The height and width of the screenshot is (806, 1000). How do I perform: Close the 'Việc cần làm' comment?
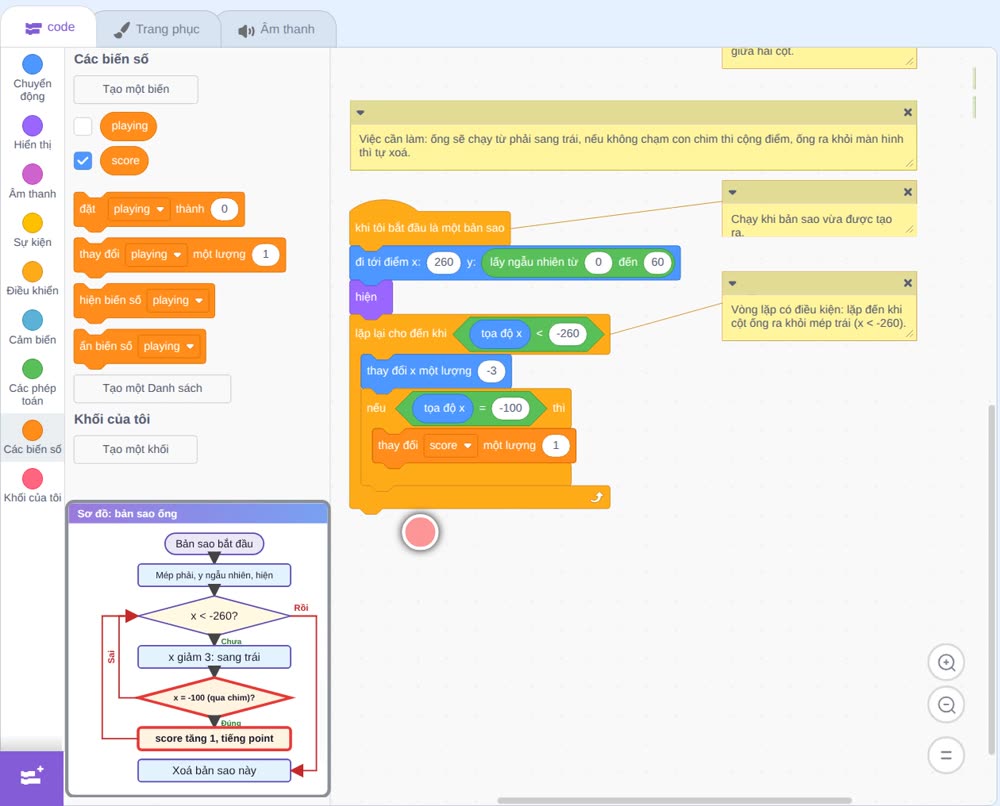pos(908,112)
